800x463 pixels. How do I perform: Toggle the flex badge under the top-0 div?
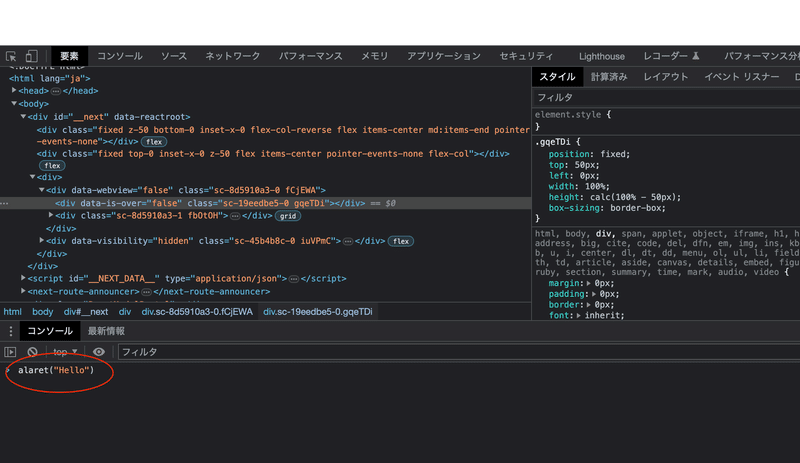tap(52, 165)
